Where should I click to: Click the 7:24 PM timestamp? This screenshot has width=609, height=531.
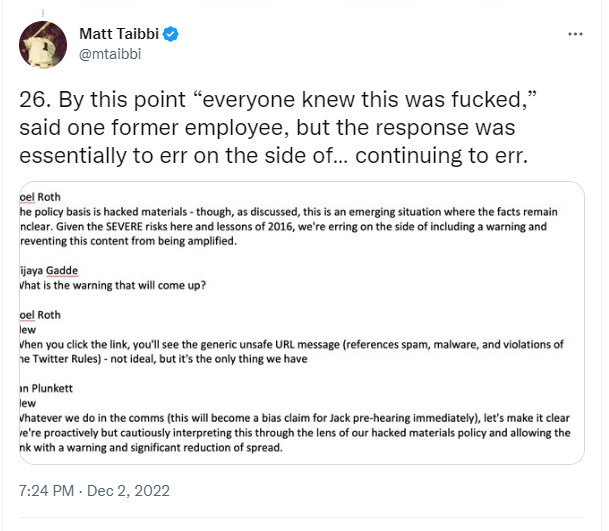[x=46, y=491]
